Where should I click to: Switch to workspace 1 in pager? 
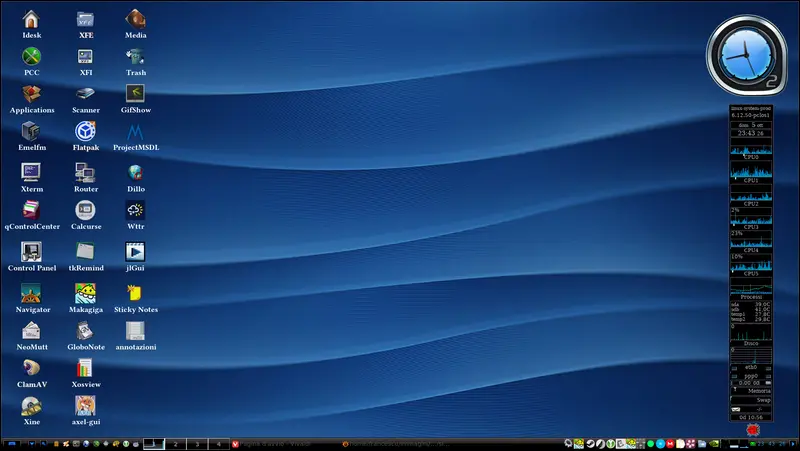(154, 444)
